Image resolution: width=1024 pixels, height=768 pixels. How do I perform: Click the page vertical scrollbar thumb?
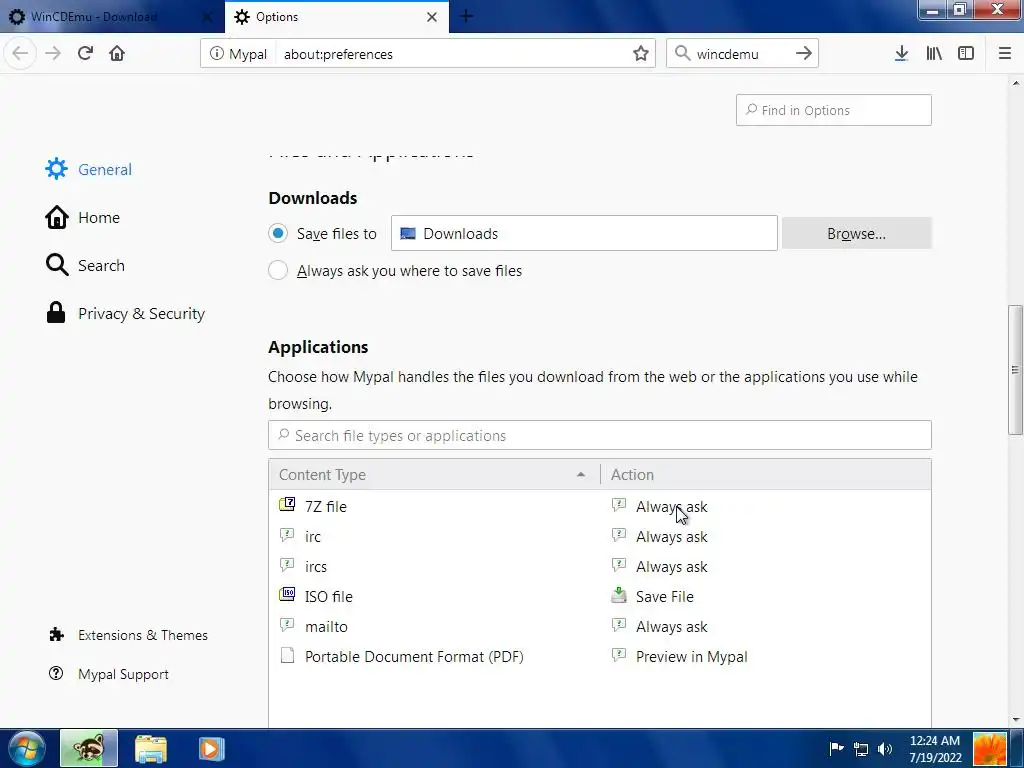[1015, 370]
